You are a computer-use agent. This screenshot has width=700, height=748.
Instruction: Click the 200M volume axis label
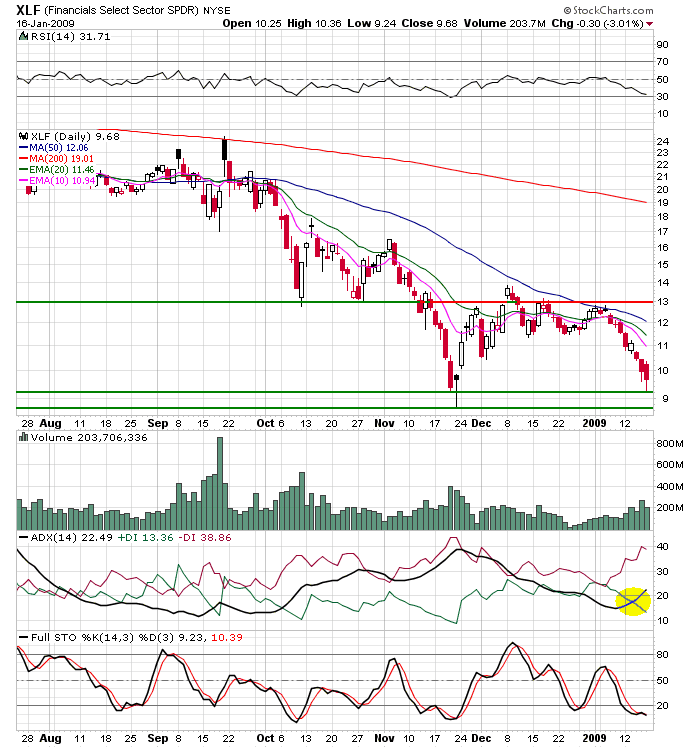point(669,508)
